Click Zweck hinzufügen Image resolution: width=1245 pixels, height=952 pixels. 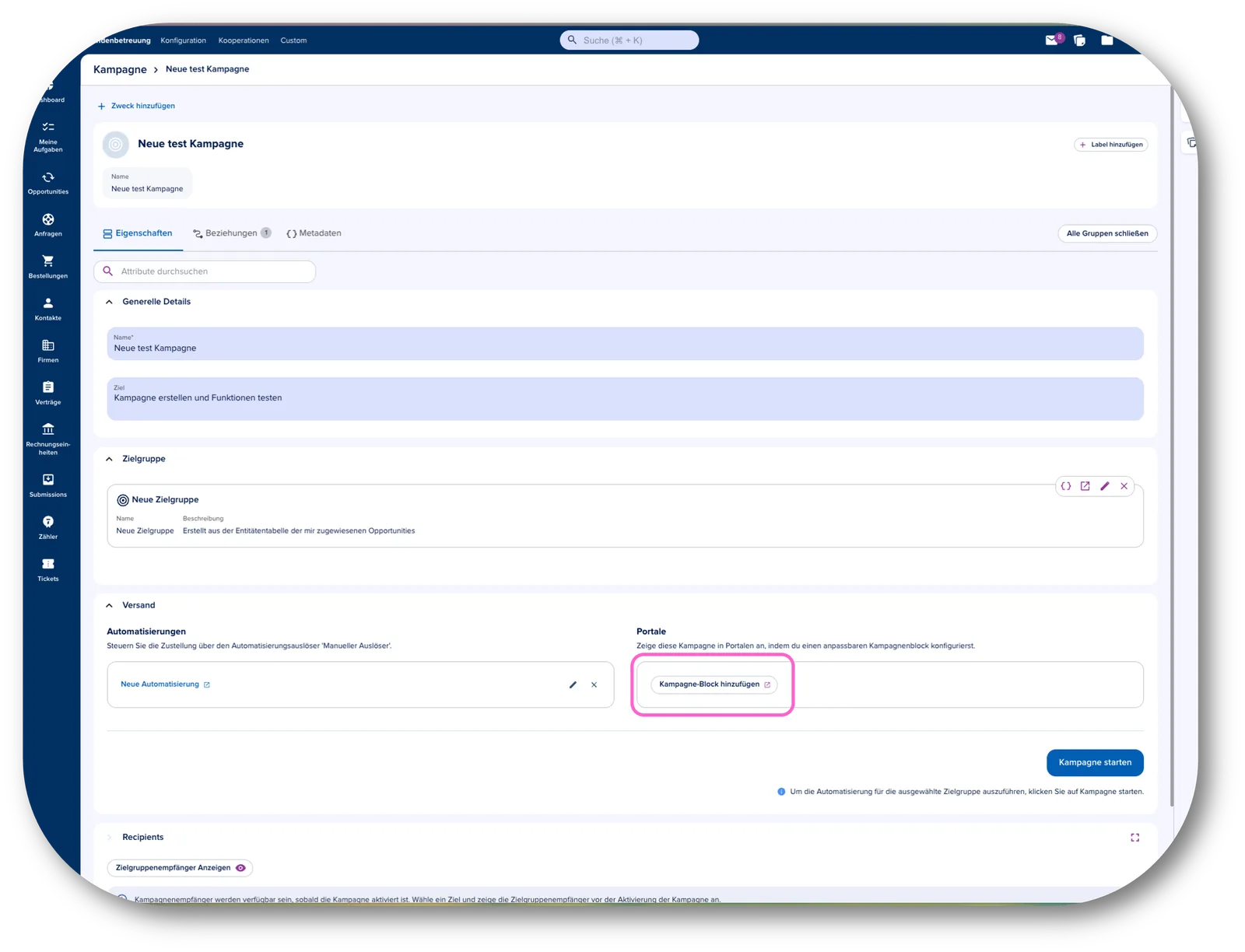point(136,106)
